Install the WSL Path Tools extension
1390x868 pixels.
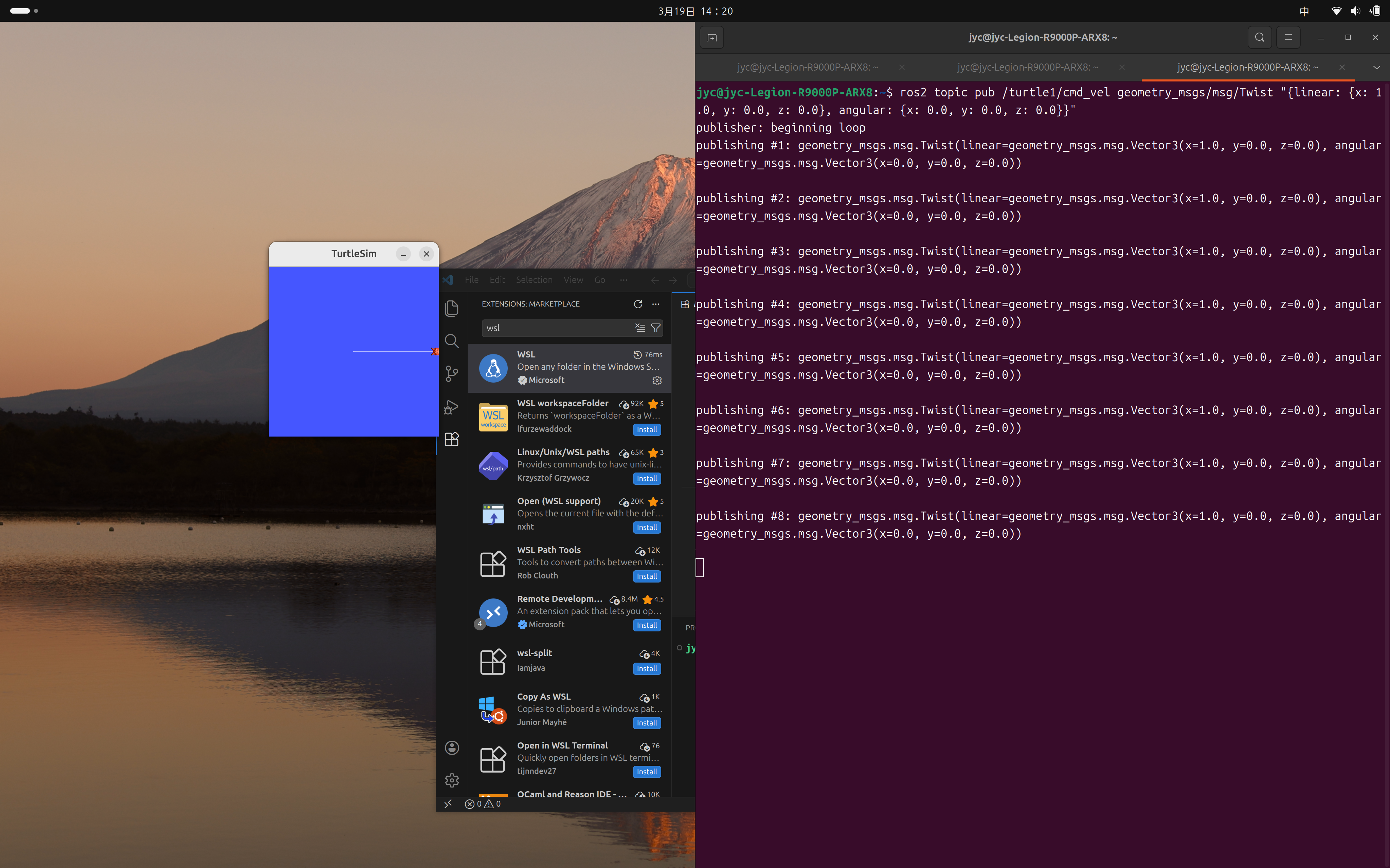click(647, 576)
